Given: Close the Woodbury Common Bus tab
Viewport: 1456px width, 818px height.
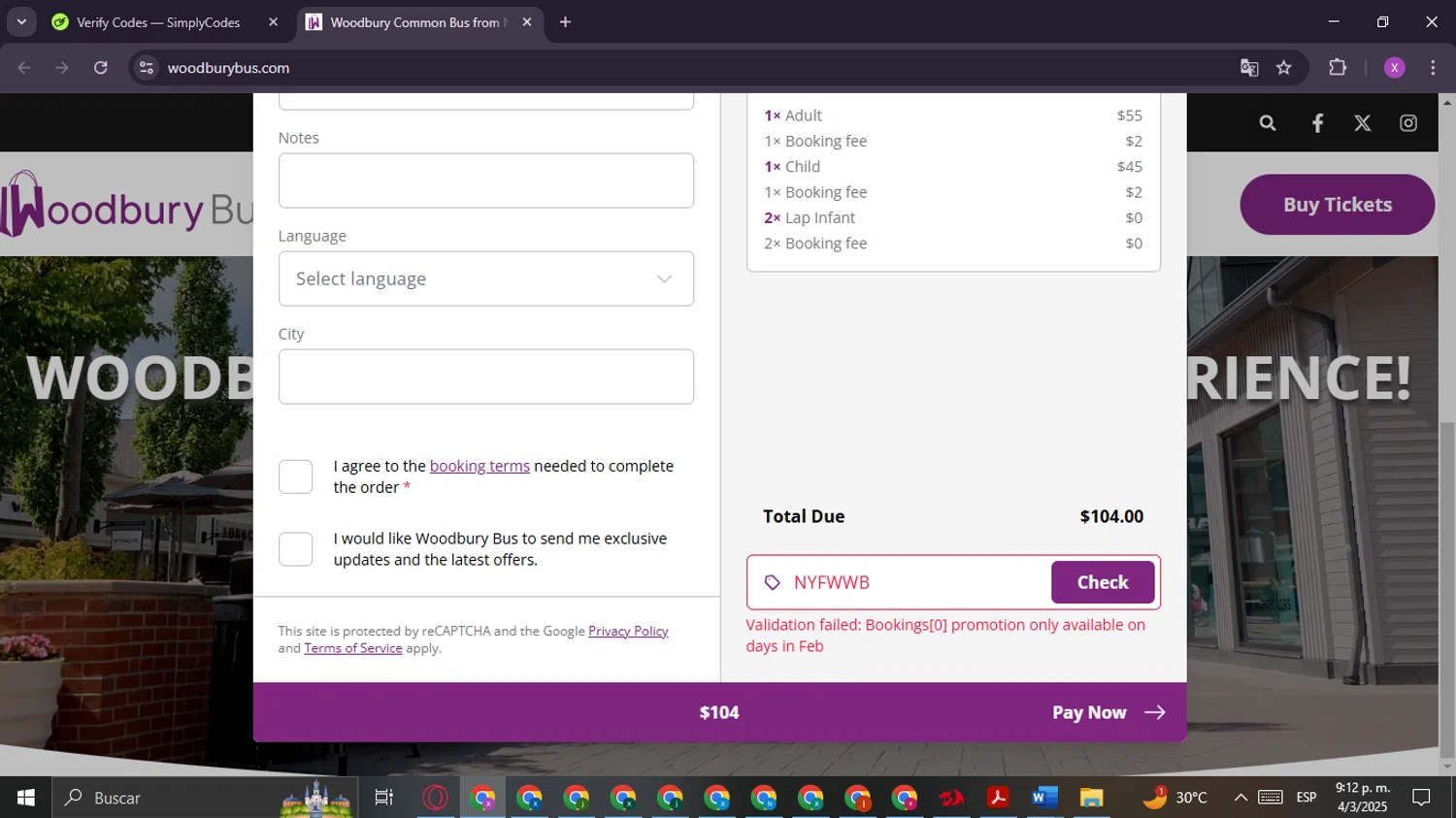Looking at the screenshot, I should [x=527, y=22].
